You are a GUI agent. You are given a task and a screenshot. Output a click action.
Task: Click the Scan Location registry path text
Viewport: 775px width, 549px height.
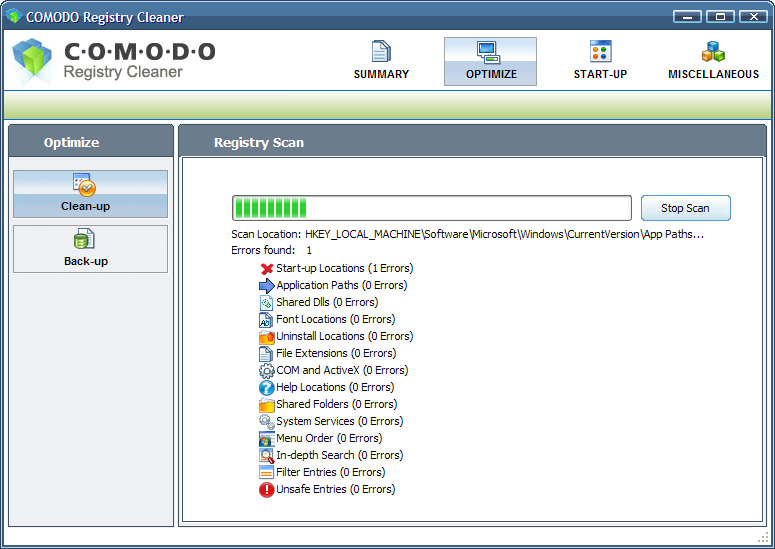[x=504, y=234]
